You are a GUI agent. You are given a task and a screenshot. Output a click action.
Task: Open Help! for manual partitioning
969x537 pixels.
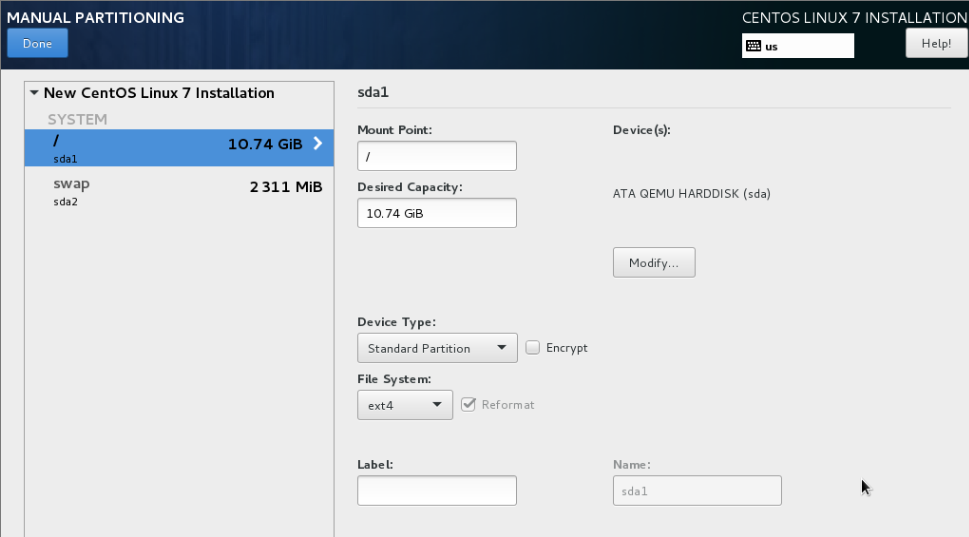click(x=935, y=43)
